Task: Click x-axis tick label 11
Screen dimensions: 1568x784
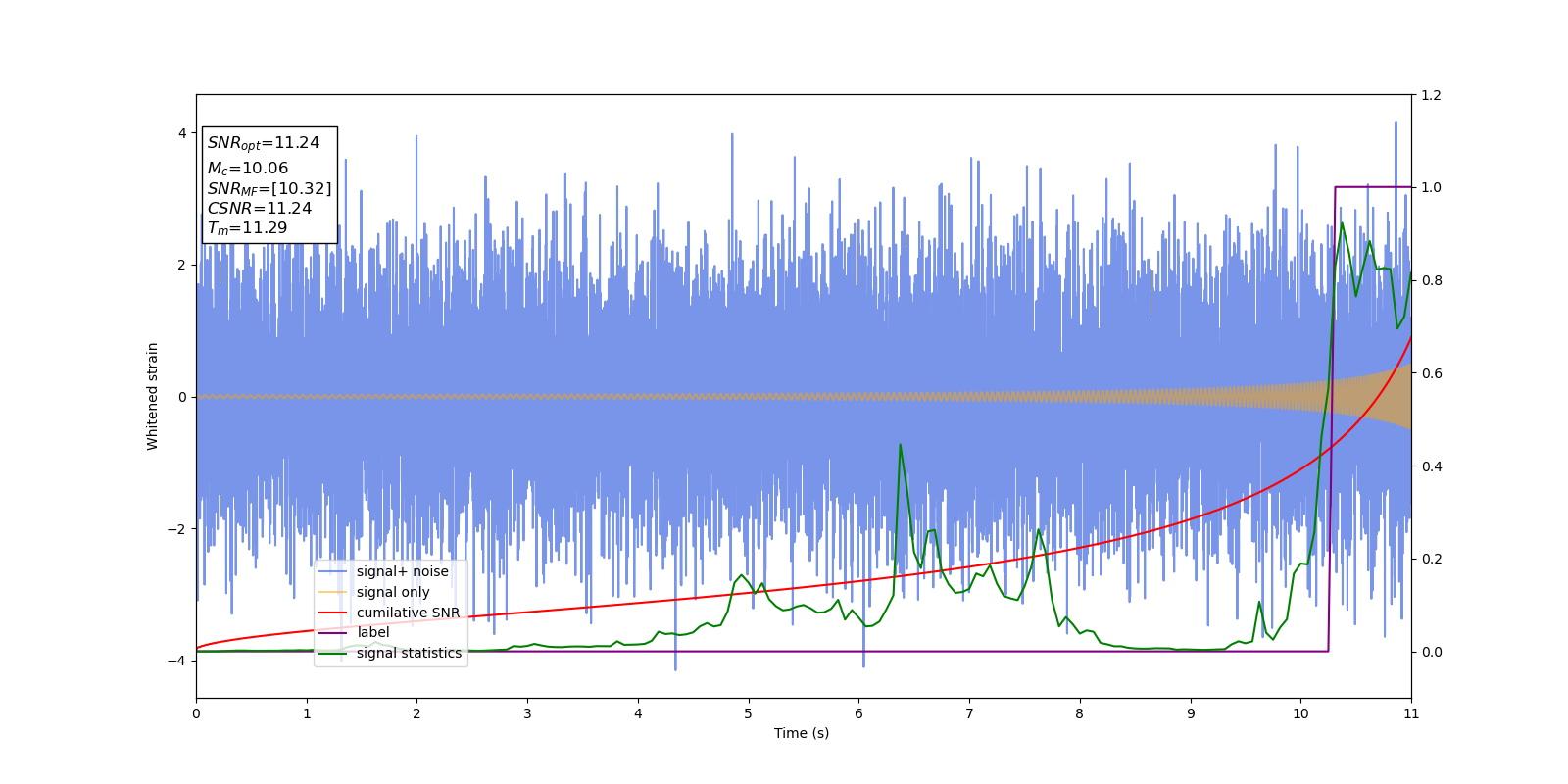Action: 1411,713
